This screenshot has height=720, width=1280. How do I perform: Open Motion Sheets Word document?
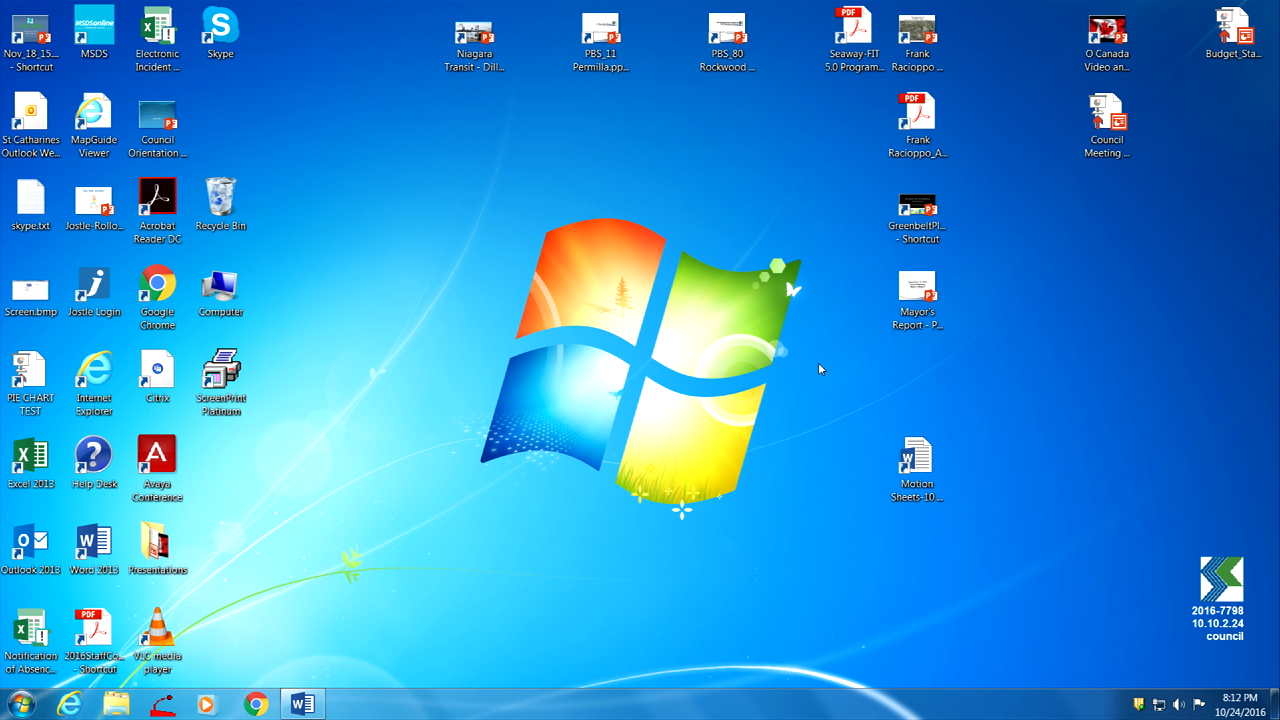pos(917,470)
